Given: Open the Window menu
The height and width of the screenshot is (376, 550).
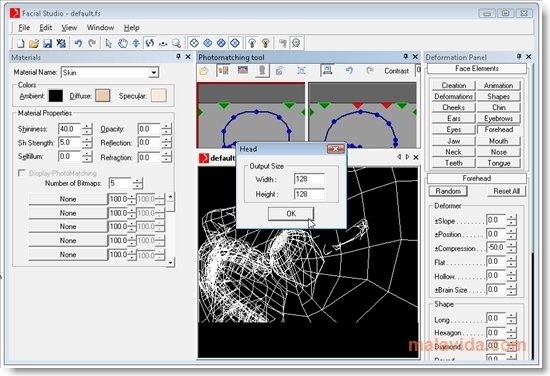Looking at the screenshot, I should coord(100,28).
